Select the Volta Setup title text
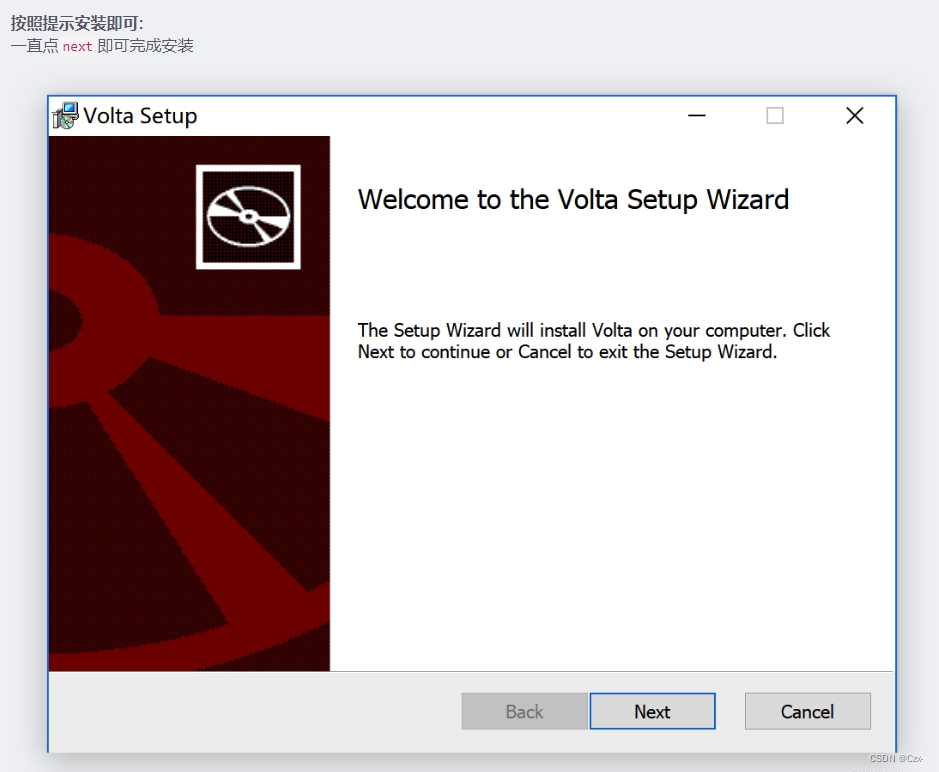Viewport: 939px width, 772px height. pyautogui.click(x=139, y=115)
